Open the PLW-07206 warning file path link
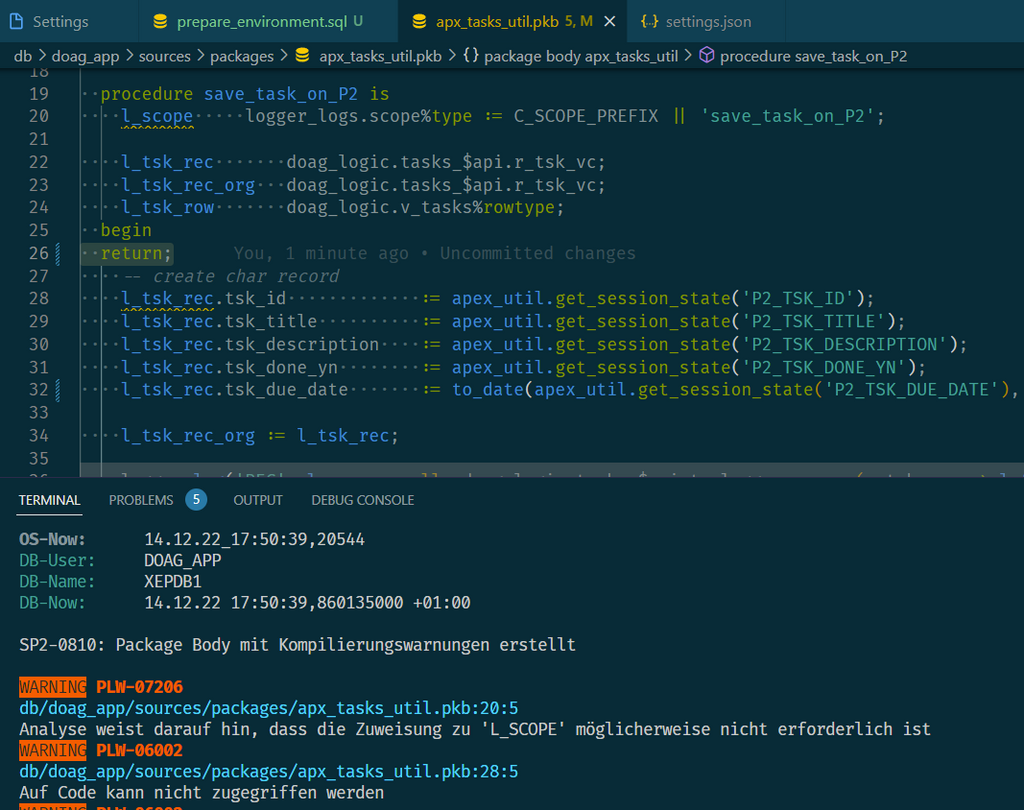Screen dimensions: 1024x810 pyautogui.click(x=266, y=707)
